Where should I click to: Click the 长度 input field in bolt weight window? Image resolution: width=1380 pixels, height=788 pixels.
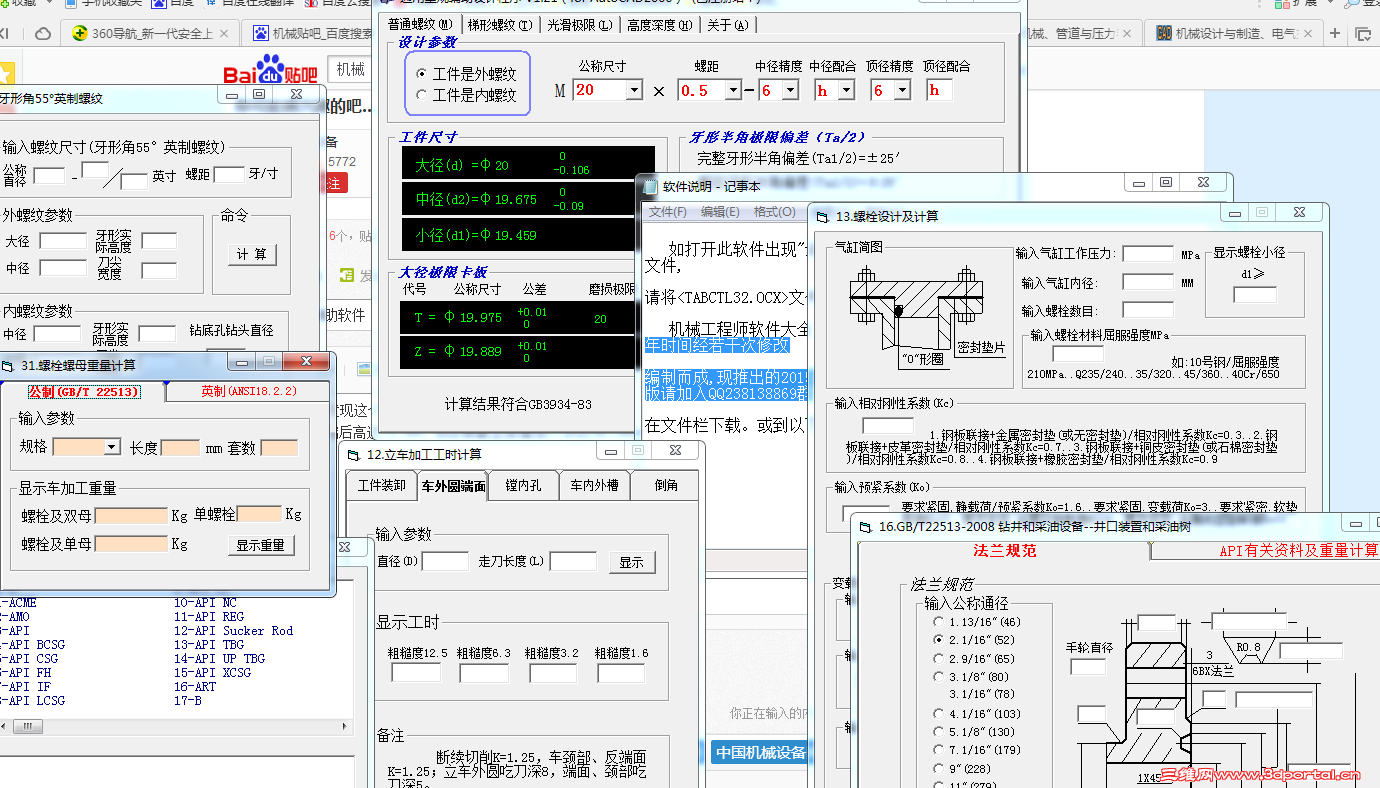pos(180,447)
